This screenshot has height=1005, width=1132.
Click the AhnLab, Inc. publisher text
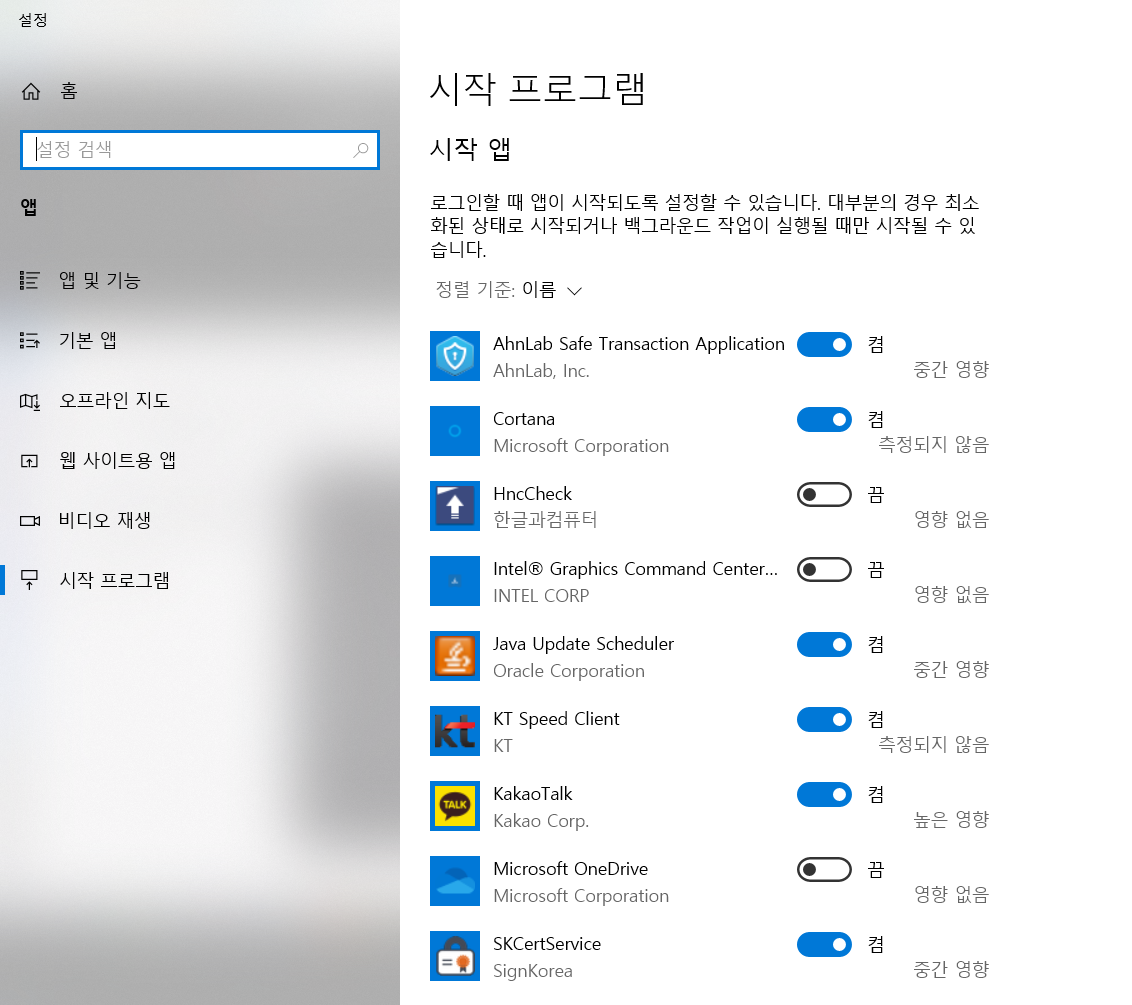point(541,371)
